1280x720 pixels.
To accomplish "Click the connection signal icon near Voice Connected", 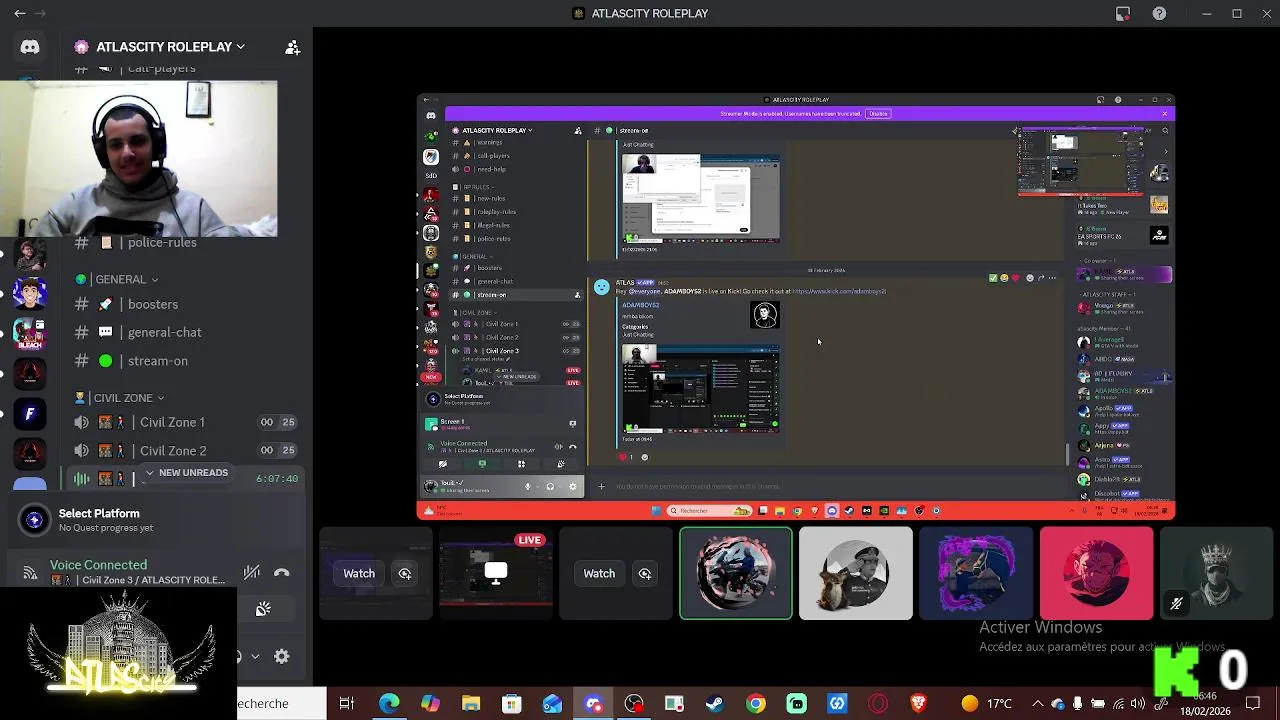I will [x=30, y=573].
